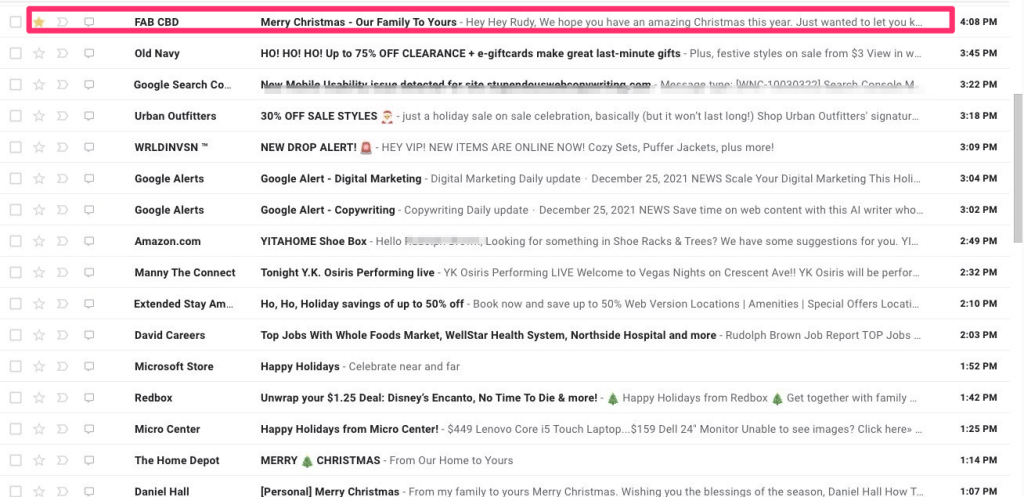Mark Microsoft Store email as important

[x=63, y=367]
